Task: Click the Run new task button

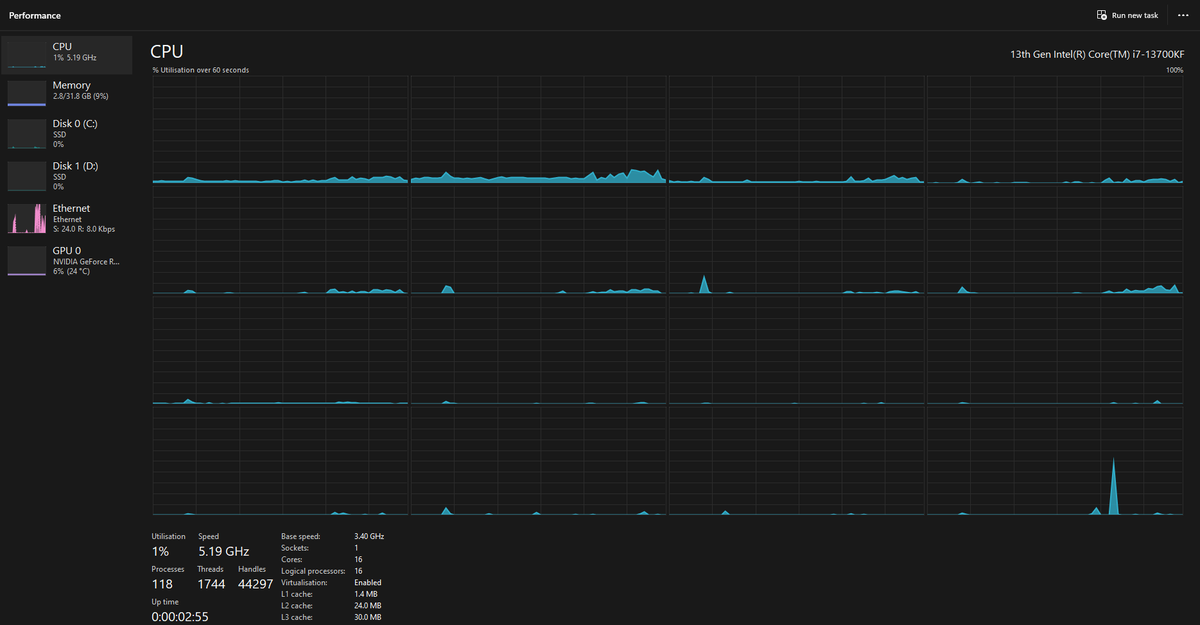Action: (1127, 15)
